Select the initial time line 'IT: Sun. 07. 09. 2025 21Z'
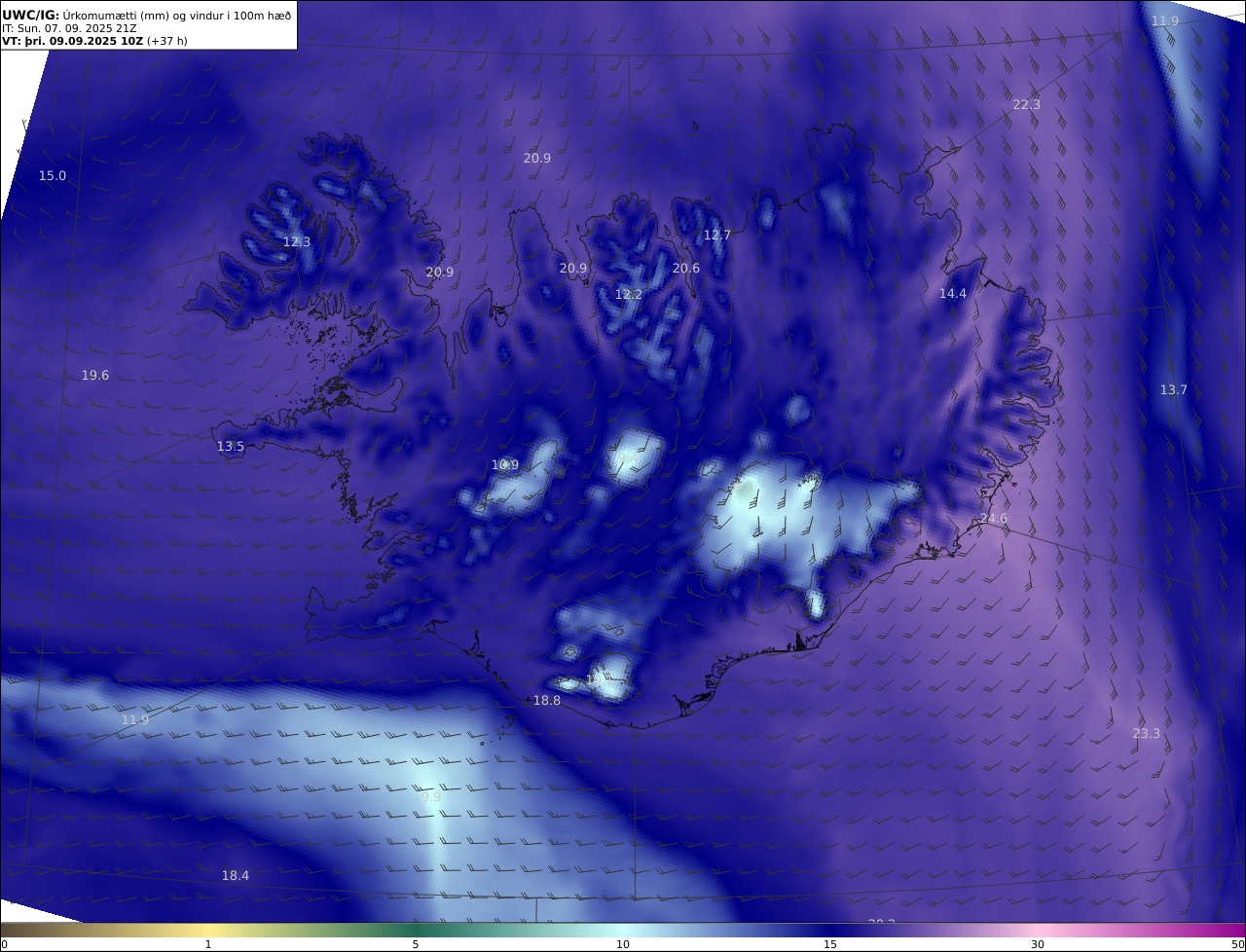This screenshot has width=1246, height=952. 69,28
